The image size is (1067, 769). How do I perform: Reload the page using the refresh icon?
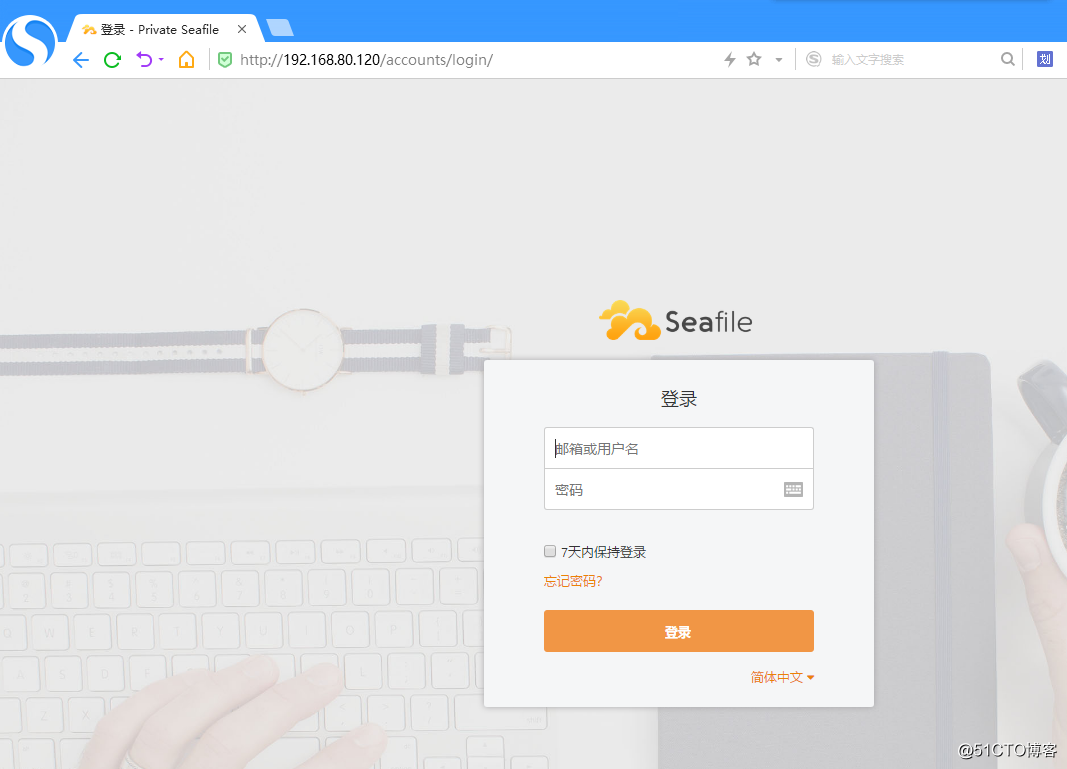point(110,59)
